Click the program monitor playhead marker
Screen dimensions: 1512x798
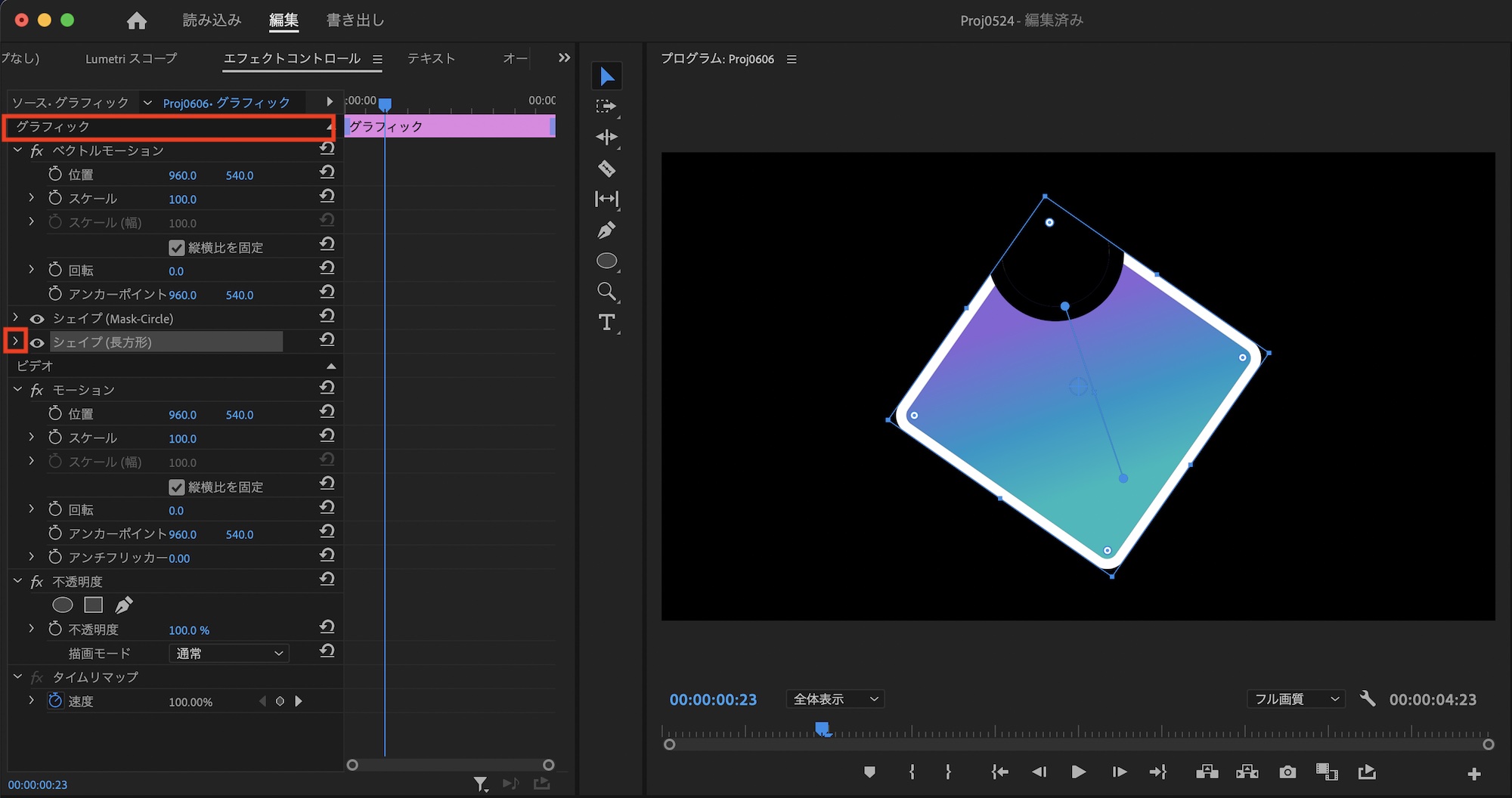click(822, 729)
